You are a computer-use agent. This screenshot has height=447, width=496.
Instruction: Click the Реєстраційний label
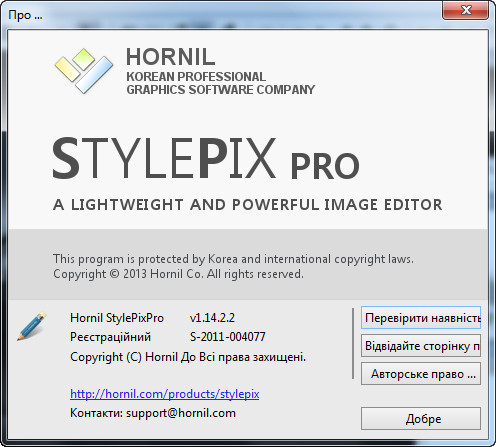pyautogui.click(x=110, y=337)
